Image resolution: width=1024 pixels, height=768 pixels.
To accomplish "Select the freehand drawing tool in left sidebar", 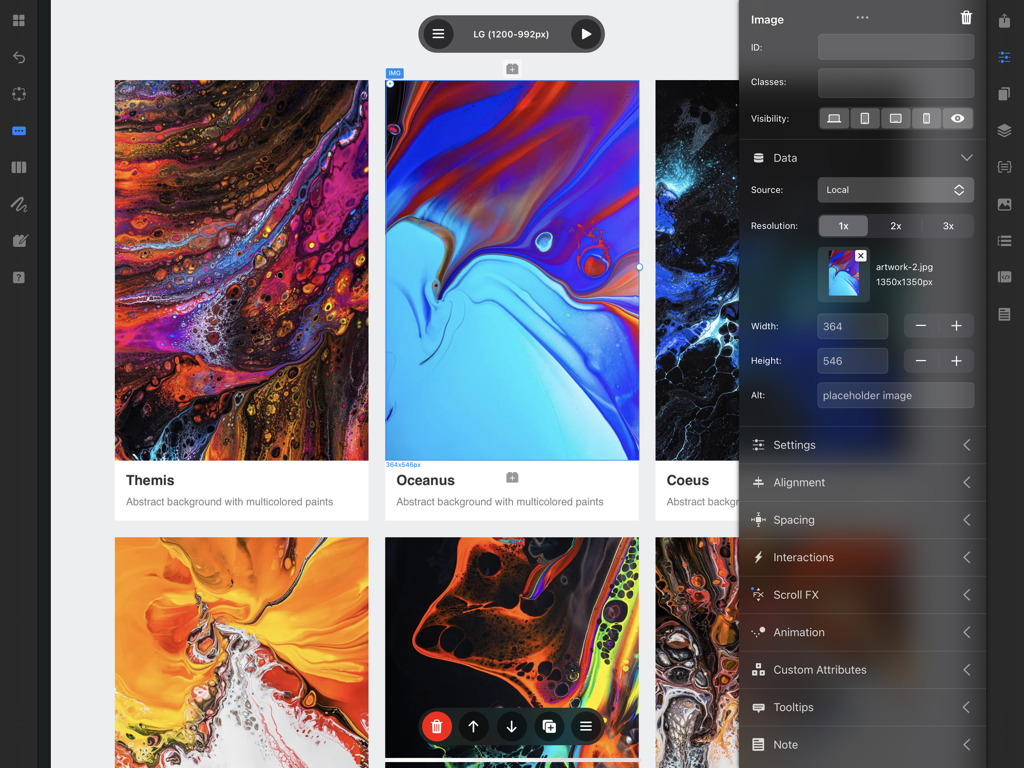I will click(18, 204).
